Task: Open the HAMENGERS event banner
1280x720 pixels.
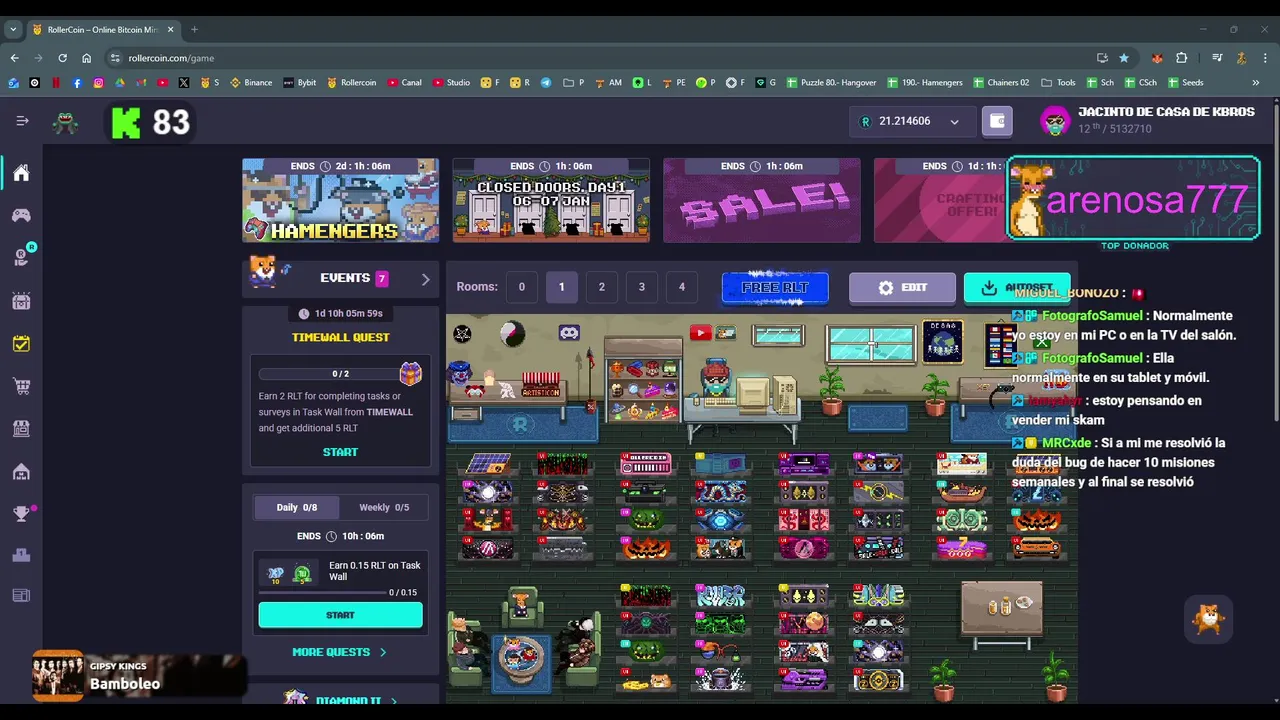Action: point(340,200)
